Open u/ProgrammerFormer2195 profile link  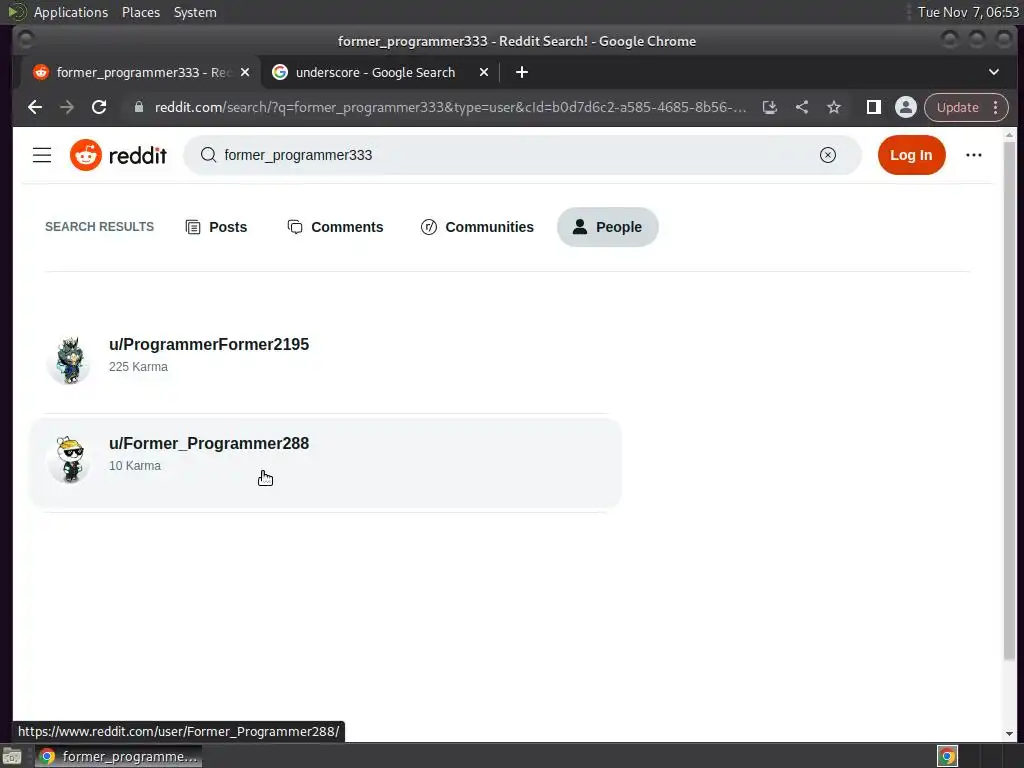(208, 344)
